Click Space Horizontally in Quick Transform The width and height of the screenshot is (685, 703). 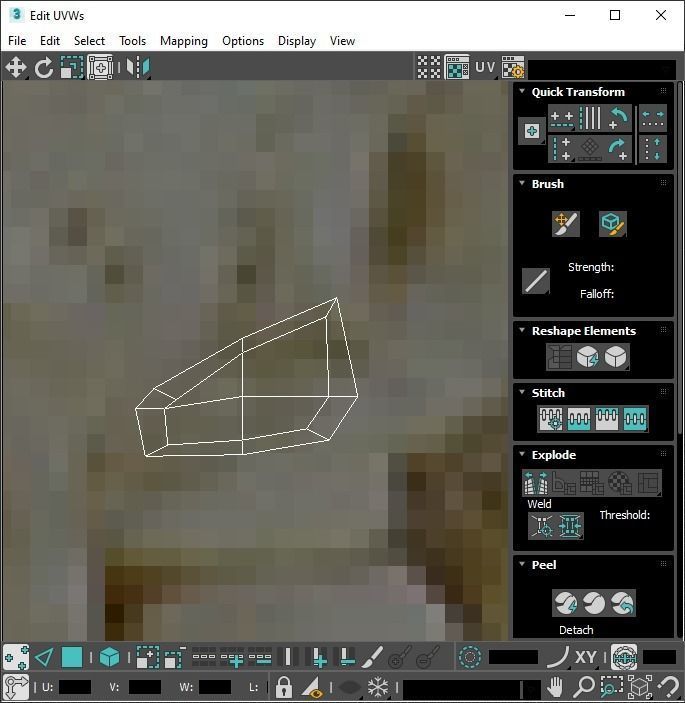(x=653, y=119)
